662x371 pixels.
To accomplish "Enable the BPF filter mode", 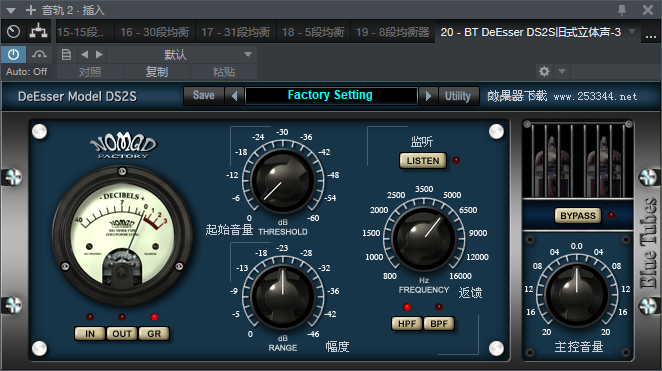I will 439,324.
